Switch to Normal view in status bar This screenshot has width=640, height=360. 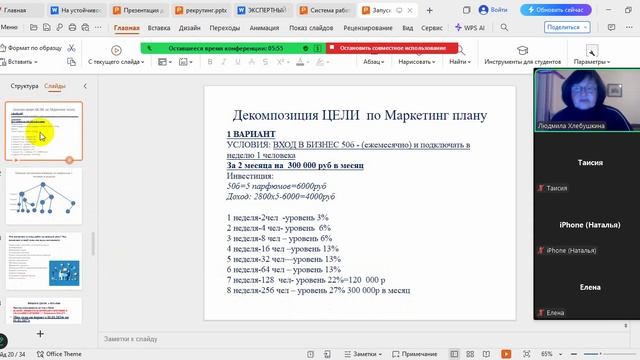point(454,354)
